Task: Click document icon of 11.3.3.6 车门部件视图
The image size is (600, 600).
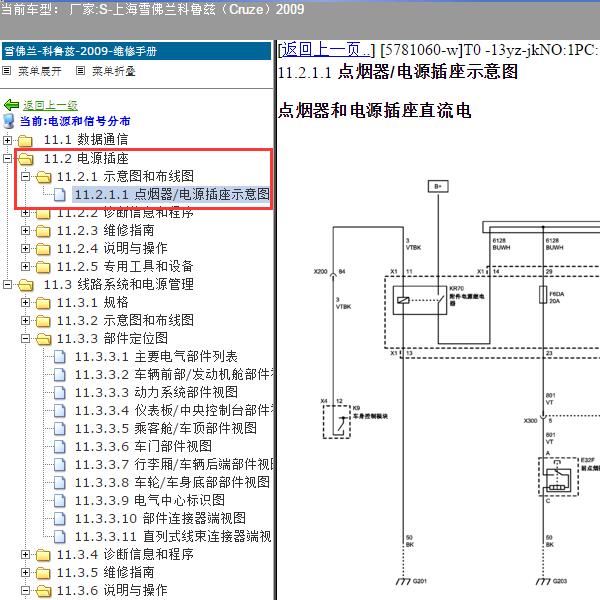Action: (59, 447)
